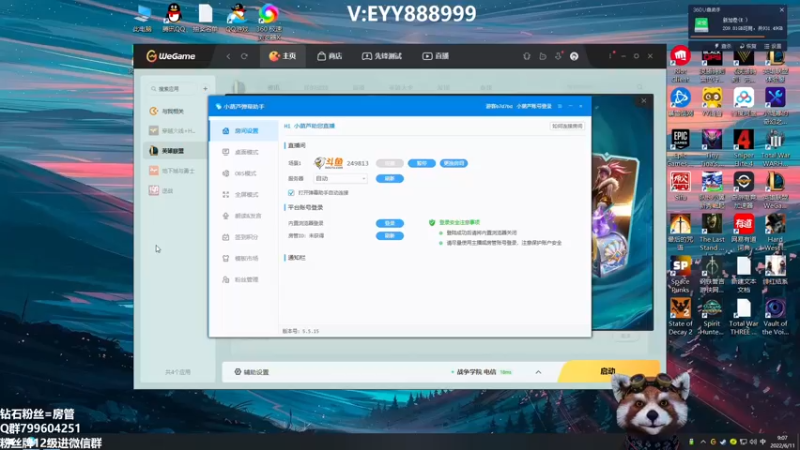
Task: Open the 腾讯QQ penguin desktop icon
Action: (174, 17)
